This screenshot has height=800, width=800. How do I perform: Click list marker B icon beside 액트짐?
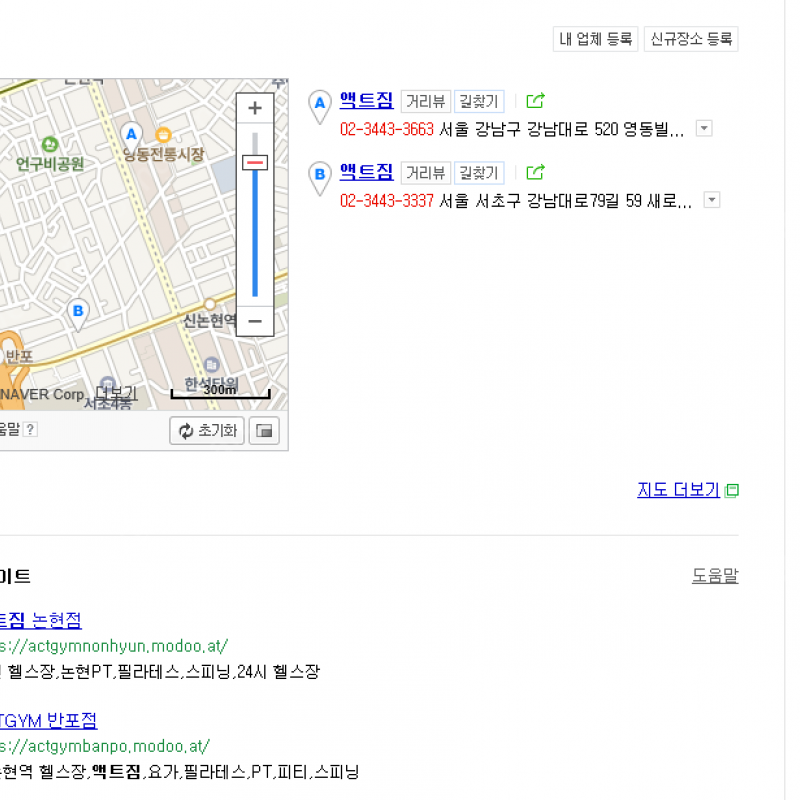pyautogui.click(x=320, y=178)
